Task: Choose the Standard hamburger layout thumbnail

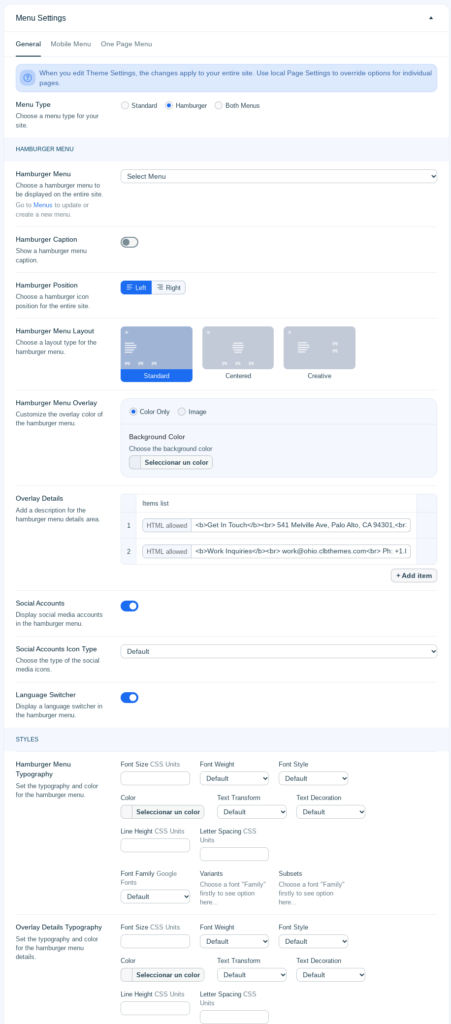Action: (x=157, y=353)
